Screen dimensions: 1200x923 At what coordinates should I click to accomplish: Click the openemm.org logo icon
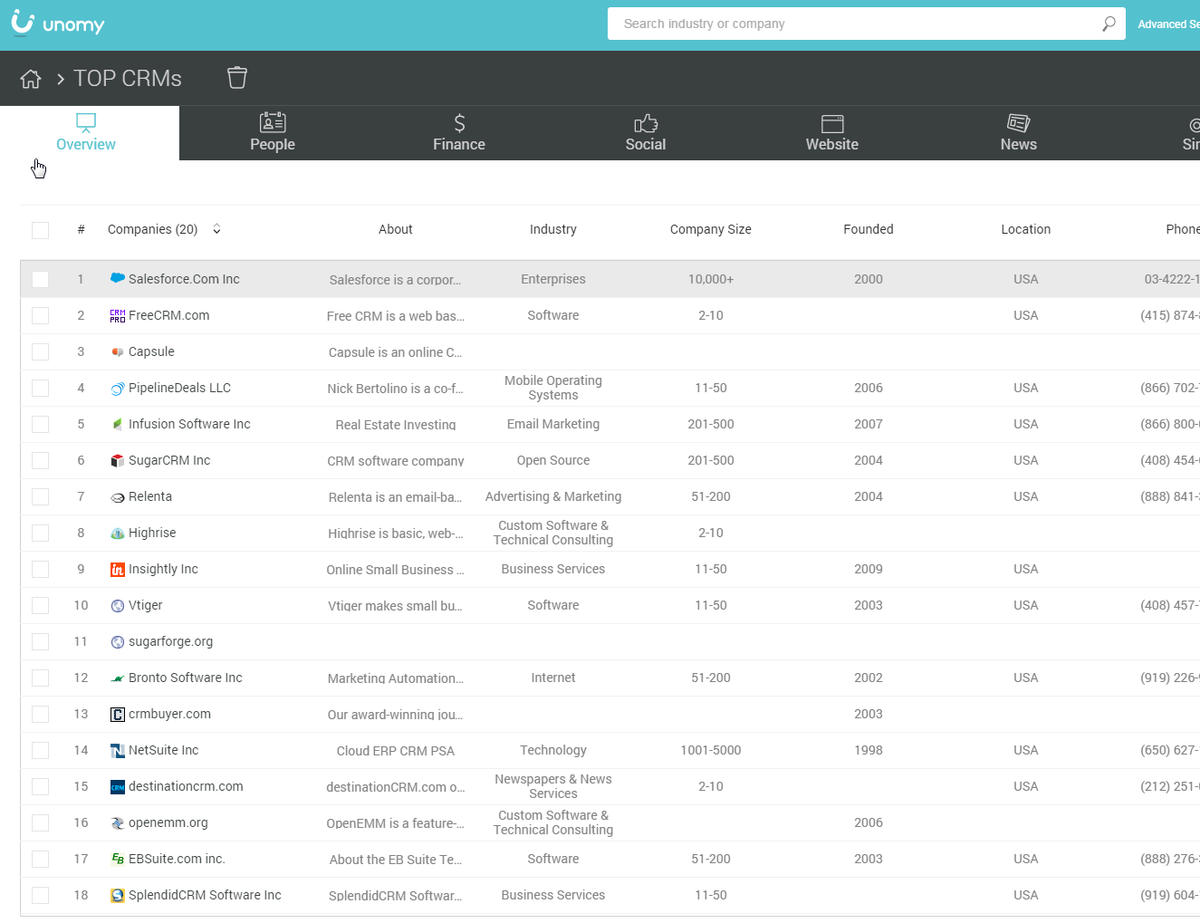[118, 823]
